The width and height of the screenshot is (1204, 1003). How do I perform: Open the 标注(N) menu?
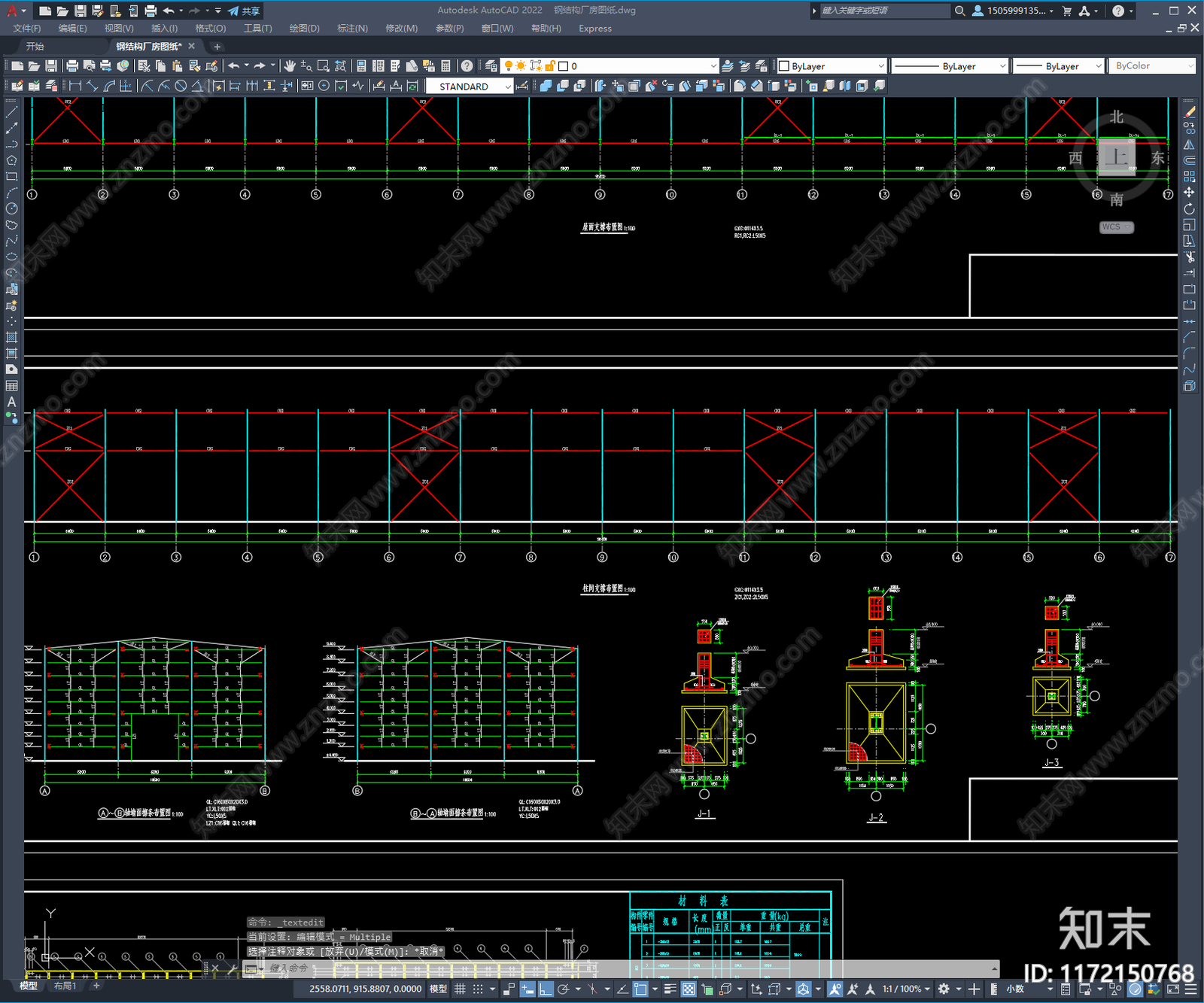coord(352,29)
